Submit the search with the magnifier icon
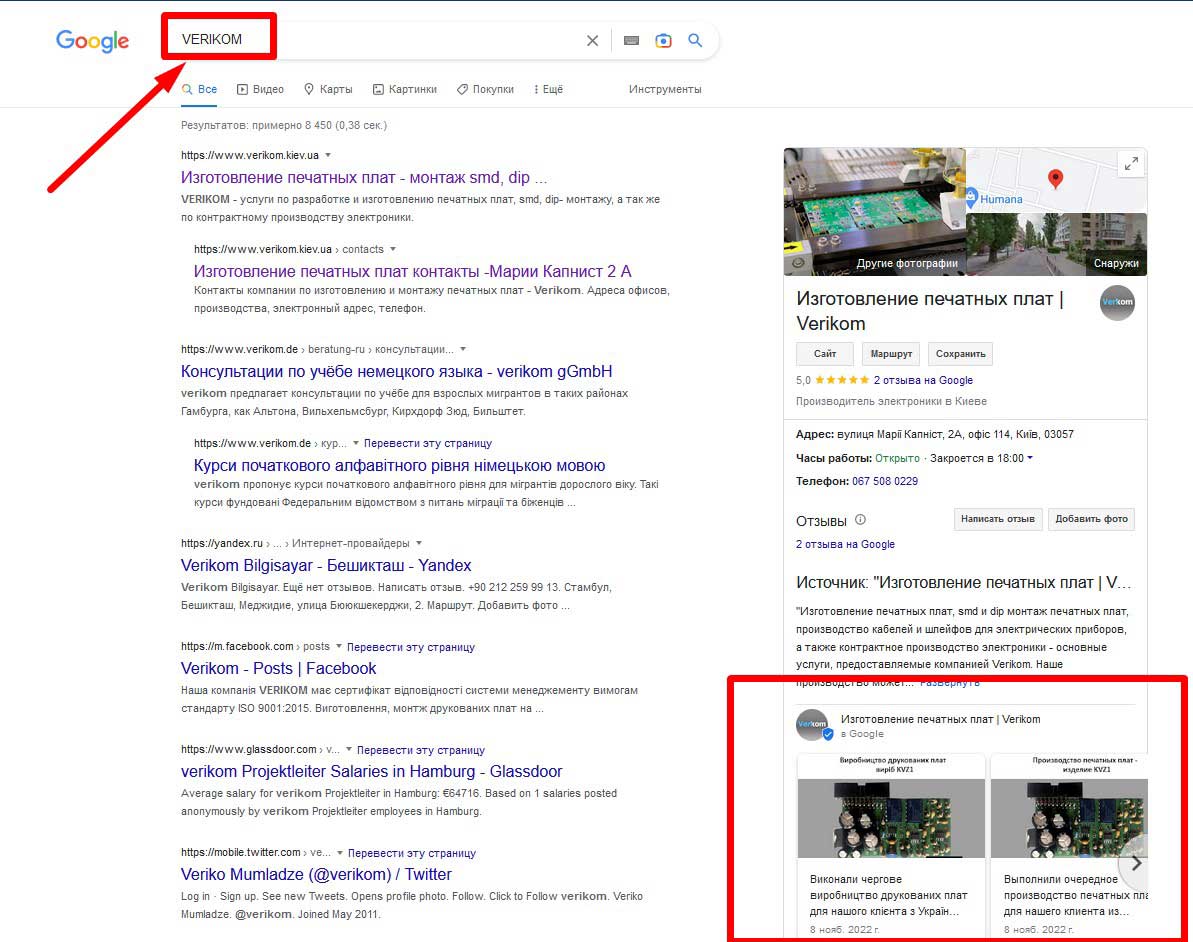 click(x=695, y=40)
